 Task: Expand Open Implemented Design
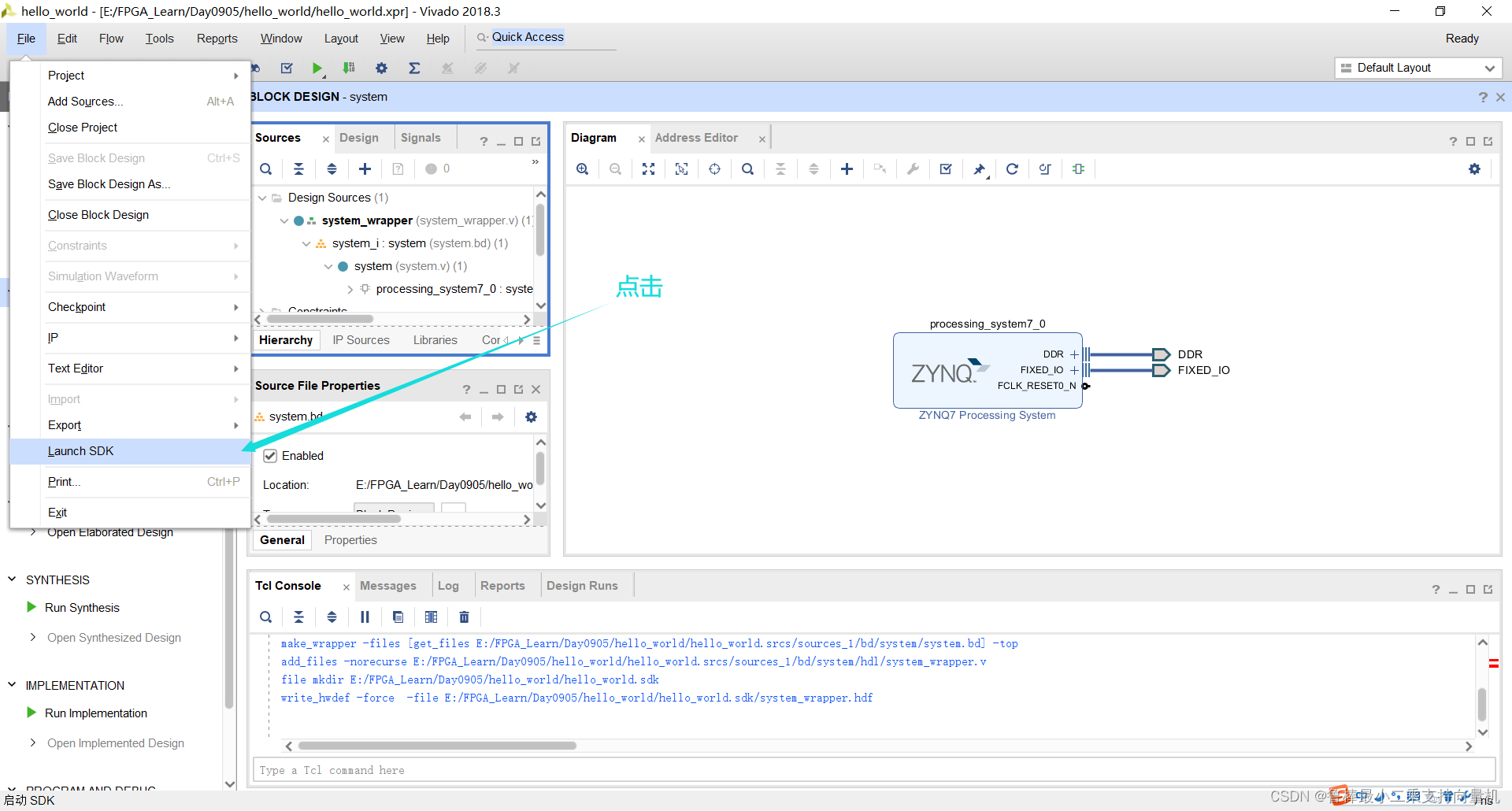(x=32, y=742)
